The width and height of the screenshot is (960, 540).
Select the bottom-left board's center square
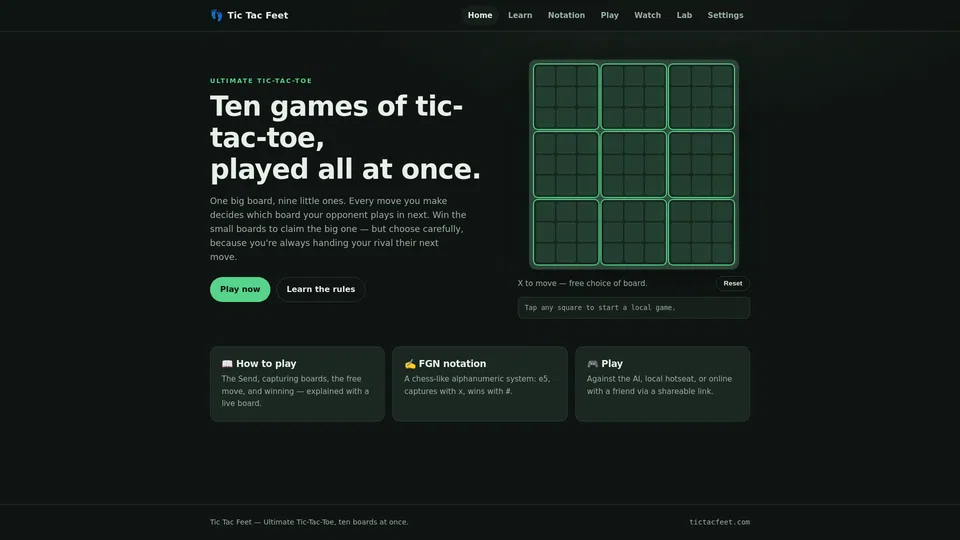(x=566, y=232)
